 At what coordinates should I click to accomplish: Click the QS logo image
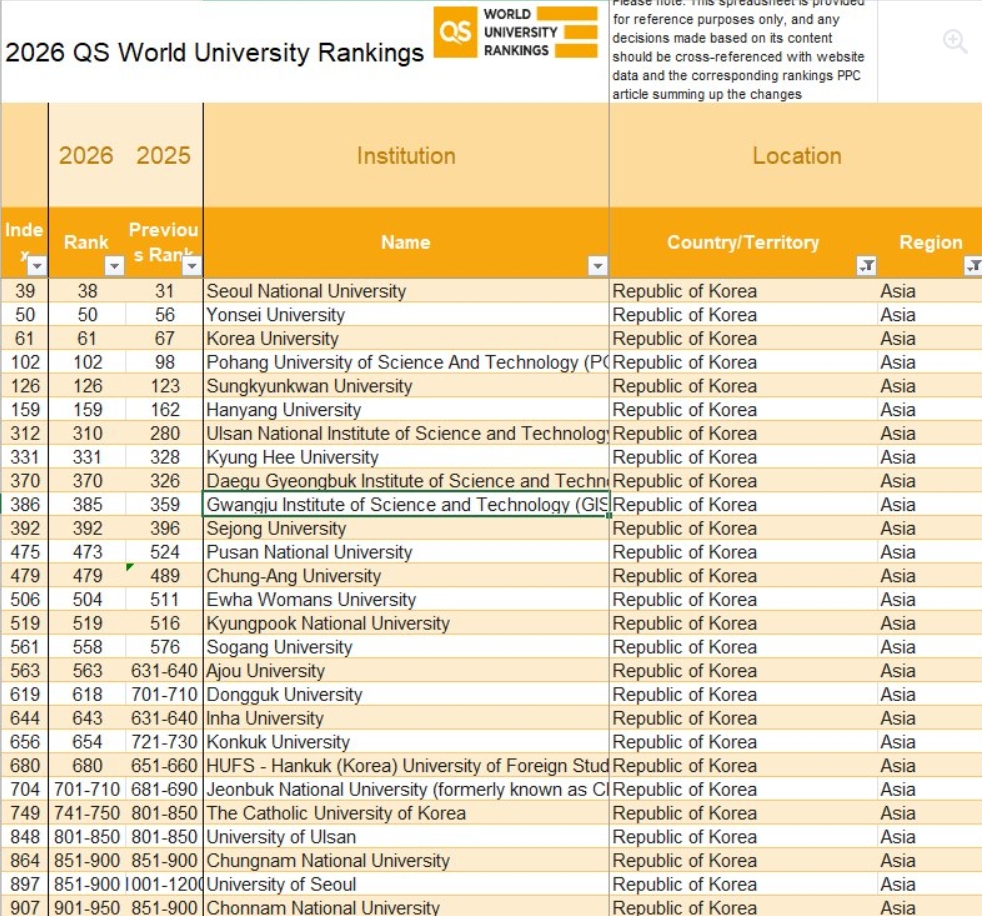(515, 32)
